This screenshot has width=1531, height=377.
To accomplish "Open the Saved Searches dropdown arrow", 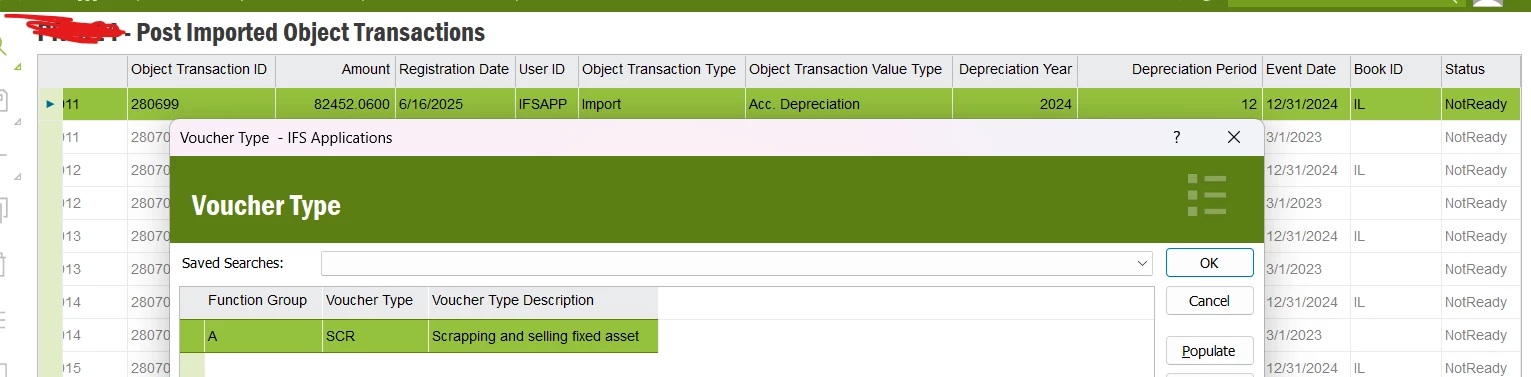I will [x=1143, y=263].
